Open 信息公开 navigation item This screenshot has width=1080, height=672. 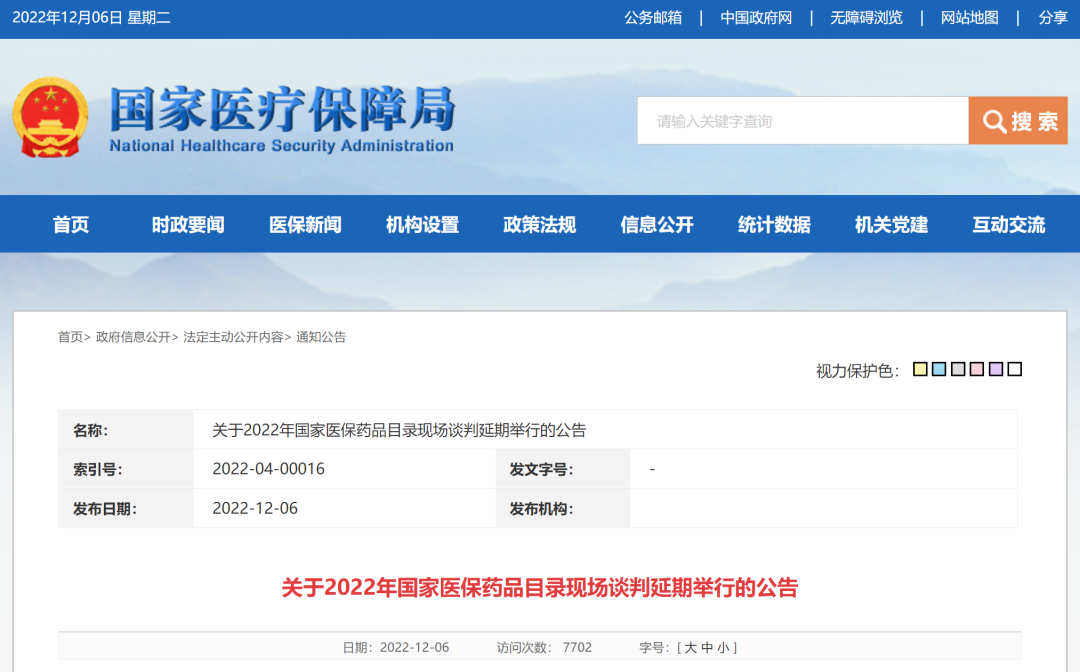tap(656, 224)
